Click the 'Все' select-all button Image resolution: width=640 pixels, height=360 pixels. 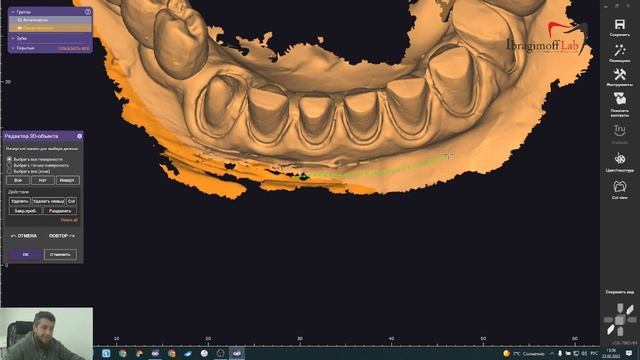(18, 180)
